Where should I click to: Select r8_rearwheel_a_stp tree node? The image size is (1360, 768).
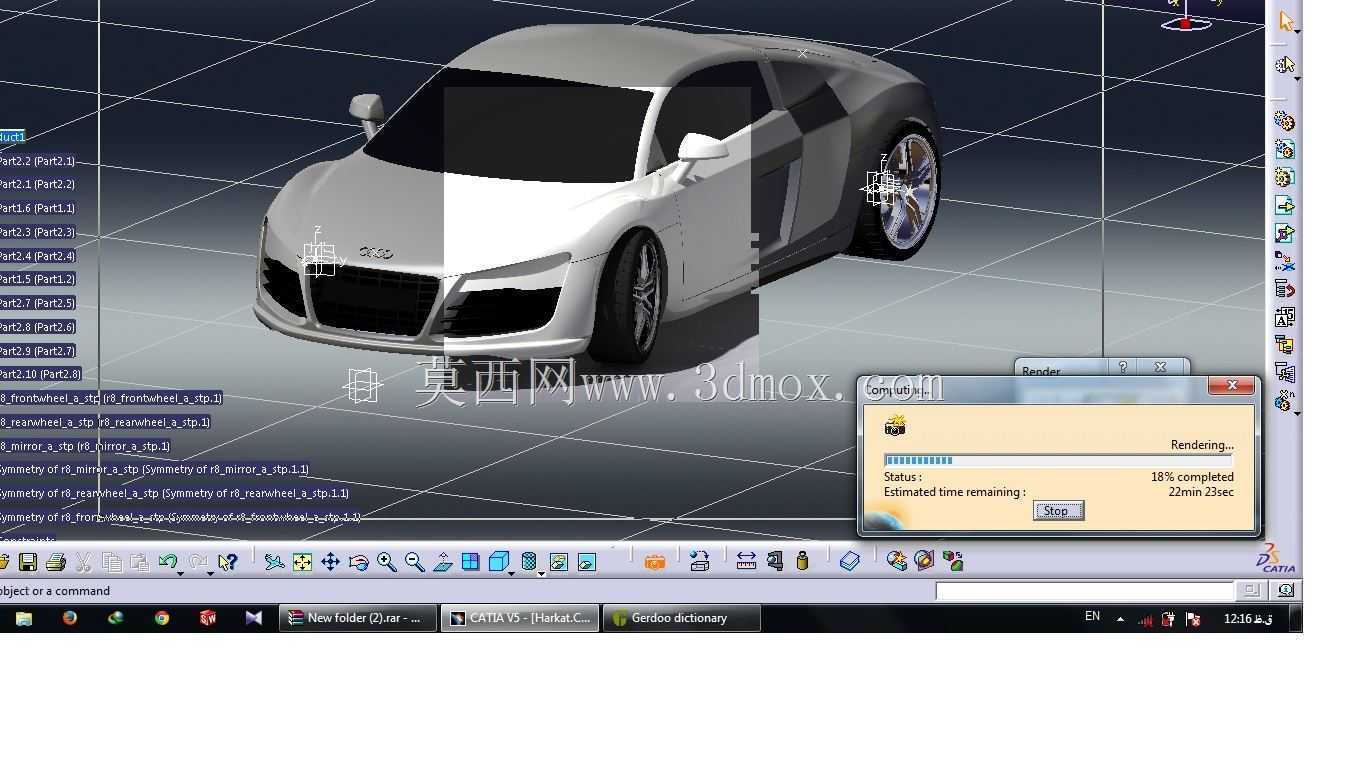(x=105, y=422)
